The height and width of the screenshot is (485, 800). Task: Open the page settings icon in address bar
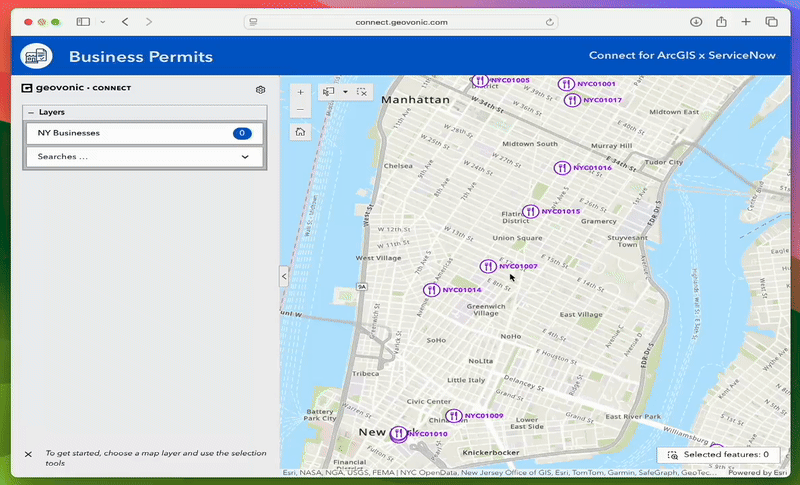[x=253, y=22]
